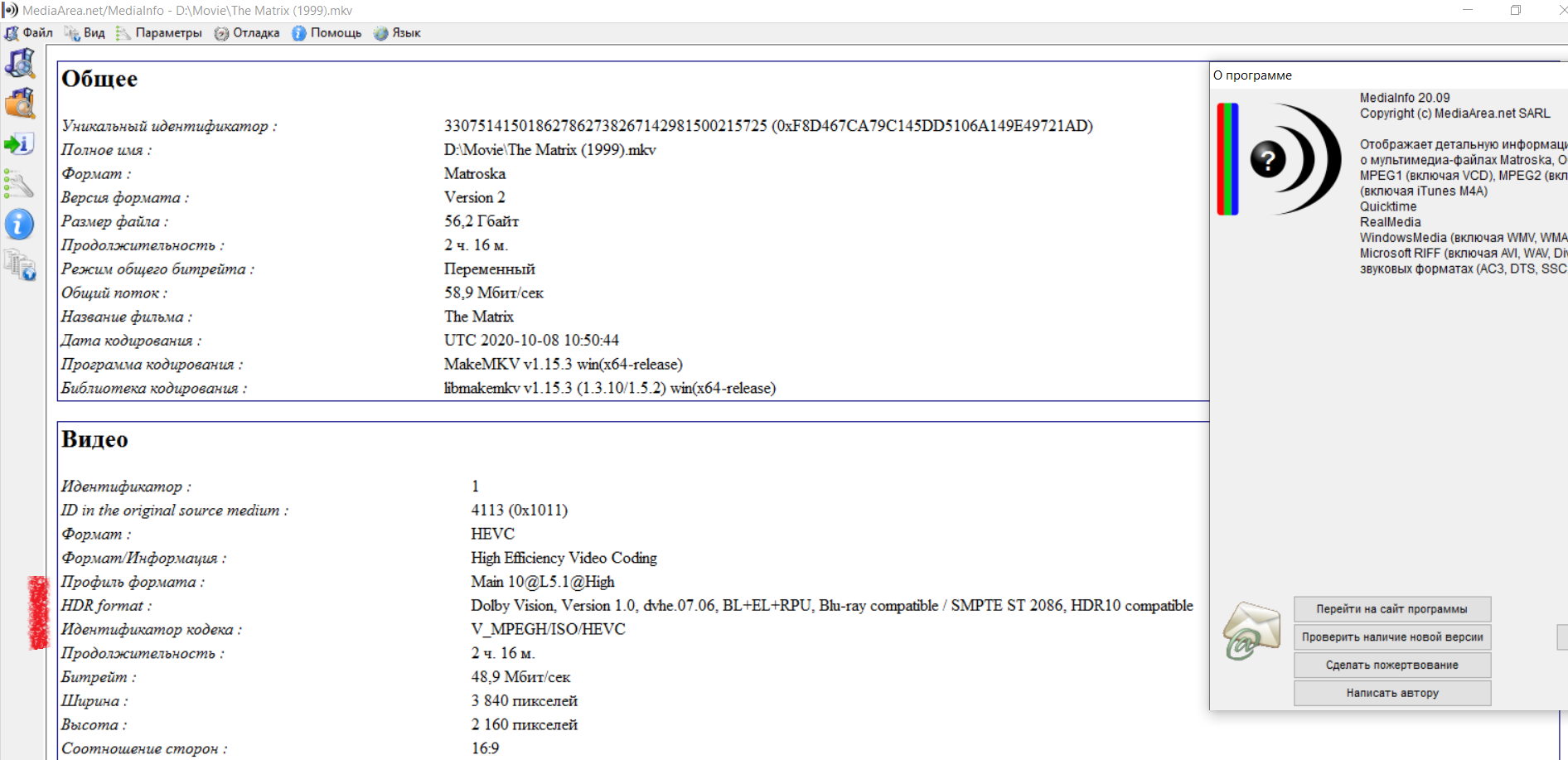Click the MediaInfo logo in About dialog
Image resolution: width=1568 pixels, height=760 pixels.
tap(1280, 159)
